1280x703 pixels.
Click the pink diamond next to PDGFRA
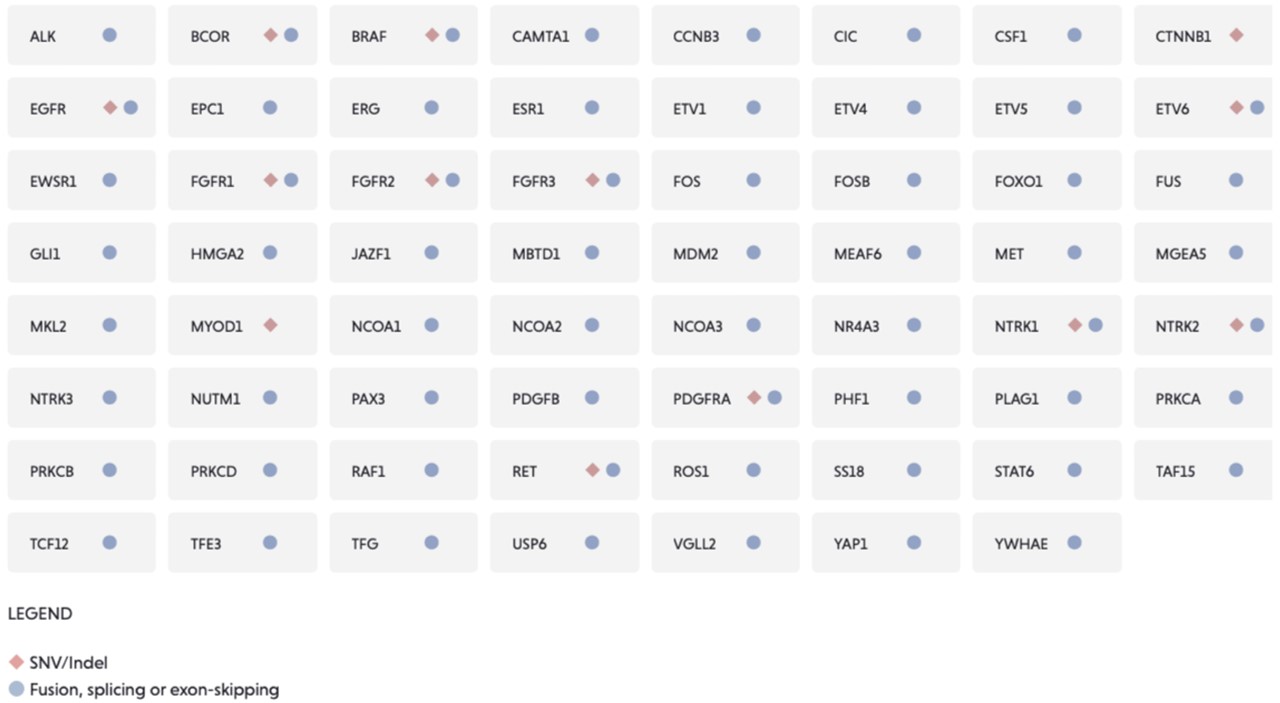click(754, 397)
